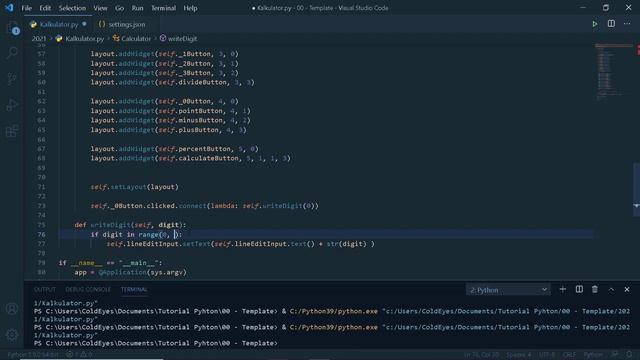Click the minimap code overview
This screenshot has width=640, height=360.
[613, 71]
